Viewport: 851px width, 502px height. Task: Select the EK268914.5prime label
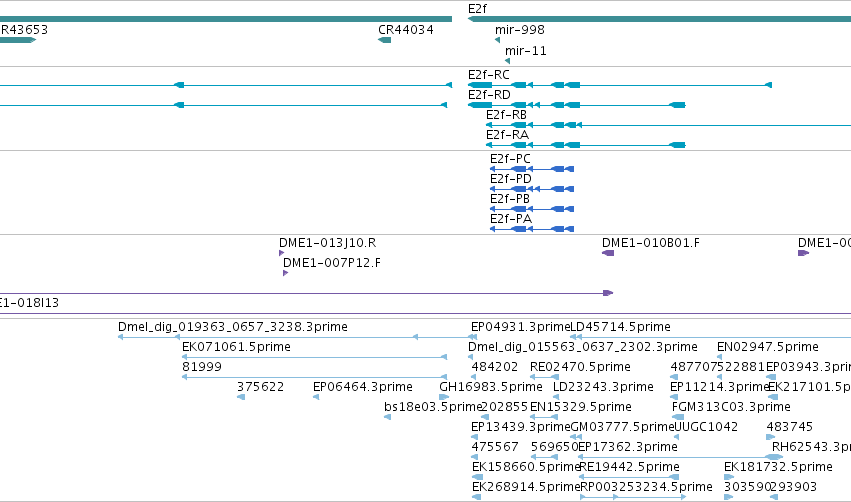(x=526, y=488)
